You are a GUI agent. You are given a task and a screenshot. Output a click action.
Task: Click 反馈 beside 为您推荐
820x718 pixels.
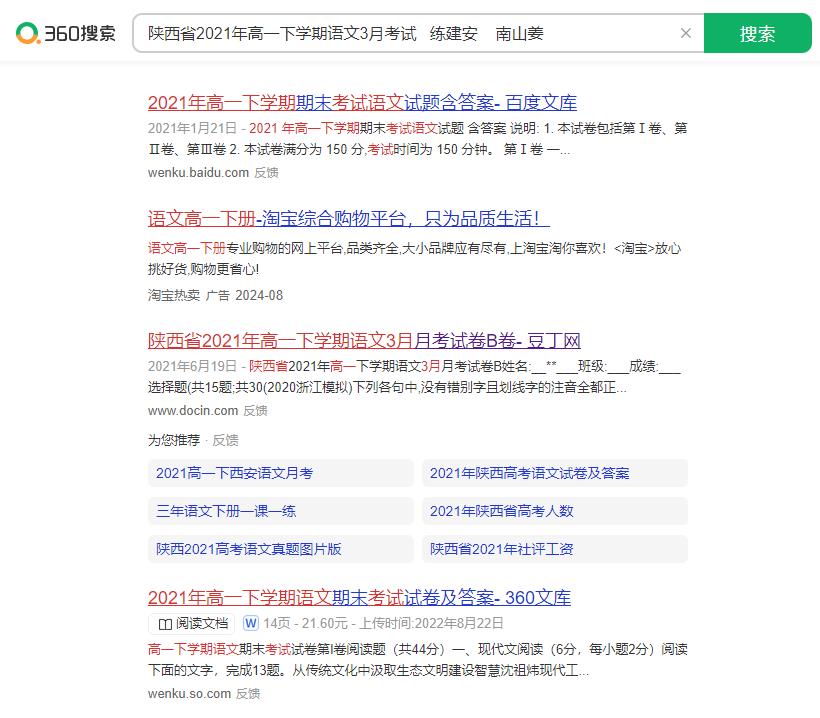click(x=225, y=440)
